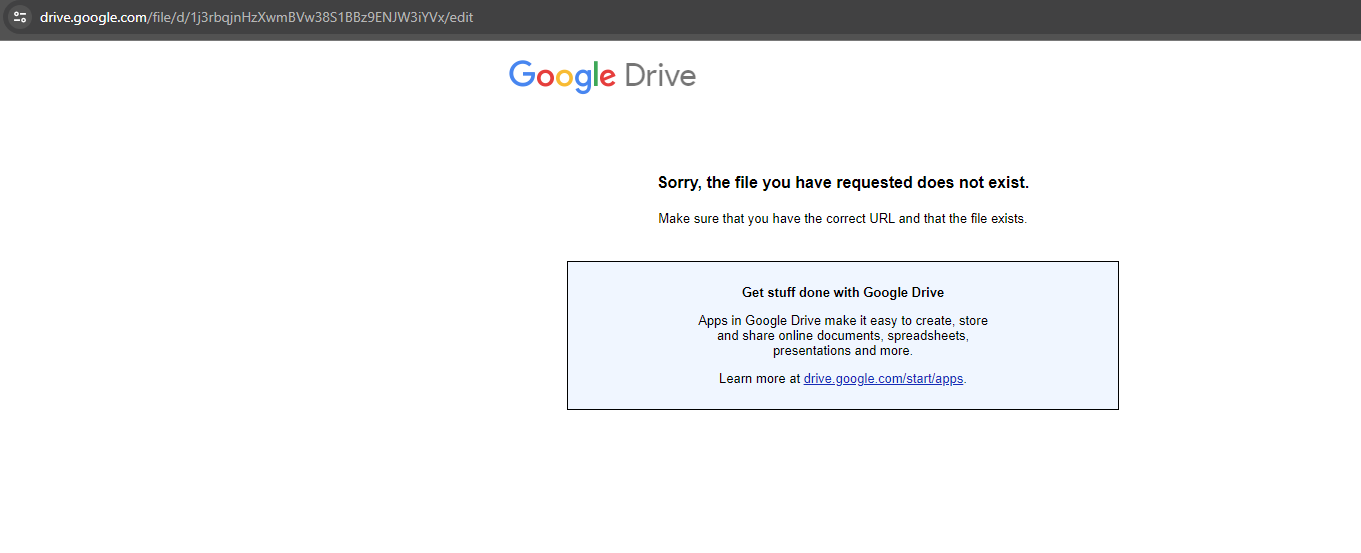Click the Google Drive logo

point(602,76)
